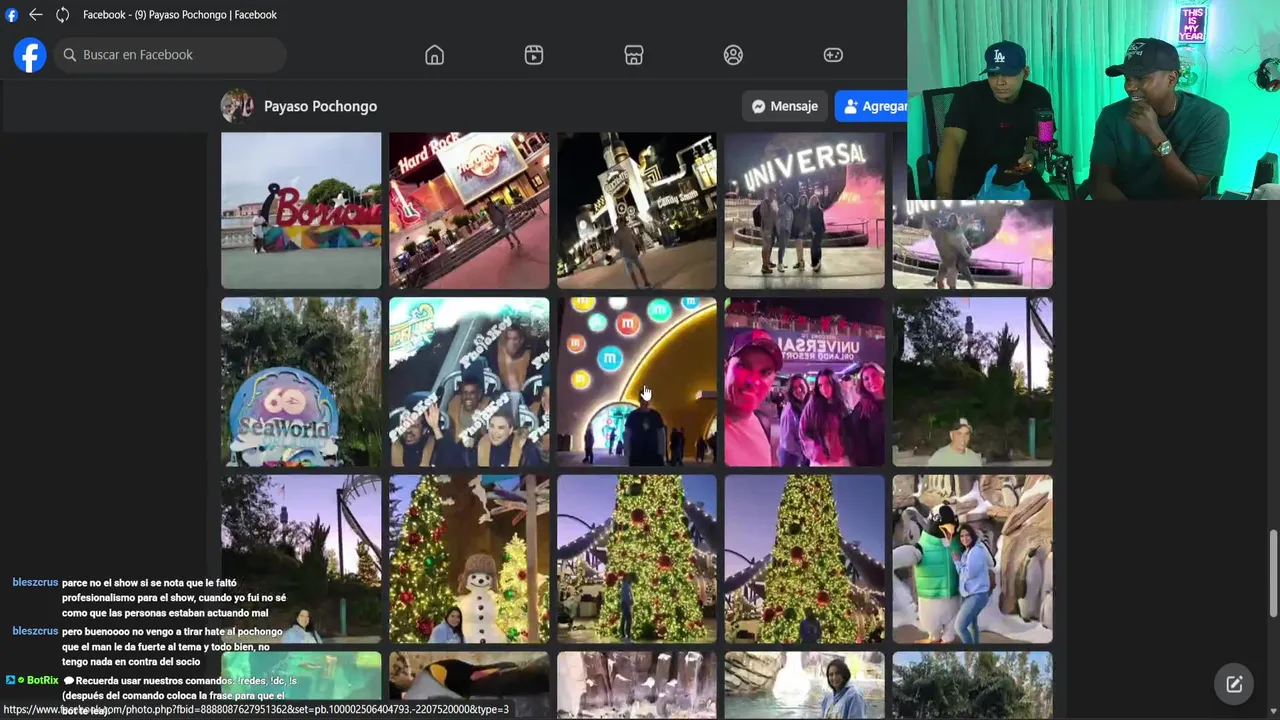Image resolution: width=1280 pixels, height=720 pixels.
Task: Open the Universal globe group photo
Action: (805, 210)
